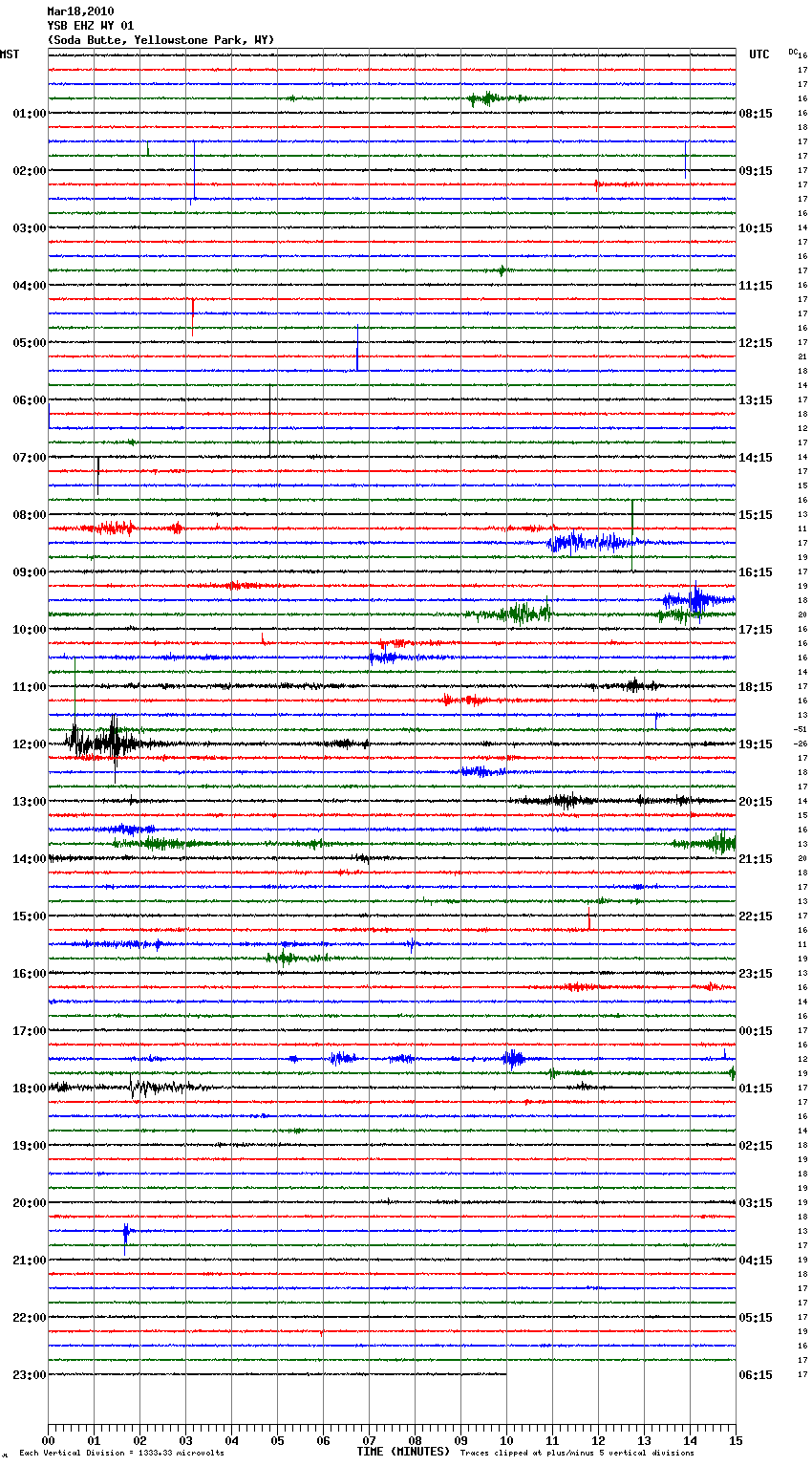Click the TIME (MINUTES) axis title

click(x=403, y=1452)
